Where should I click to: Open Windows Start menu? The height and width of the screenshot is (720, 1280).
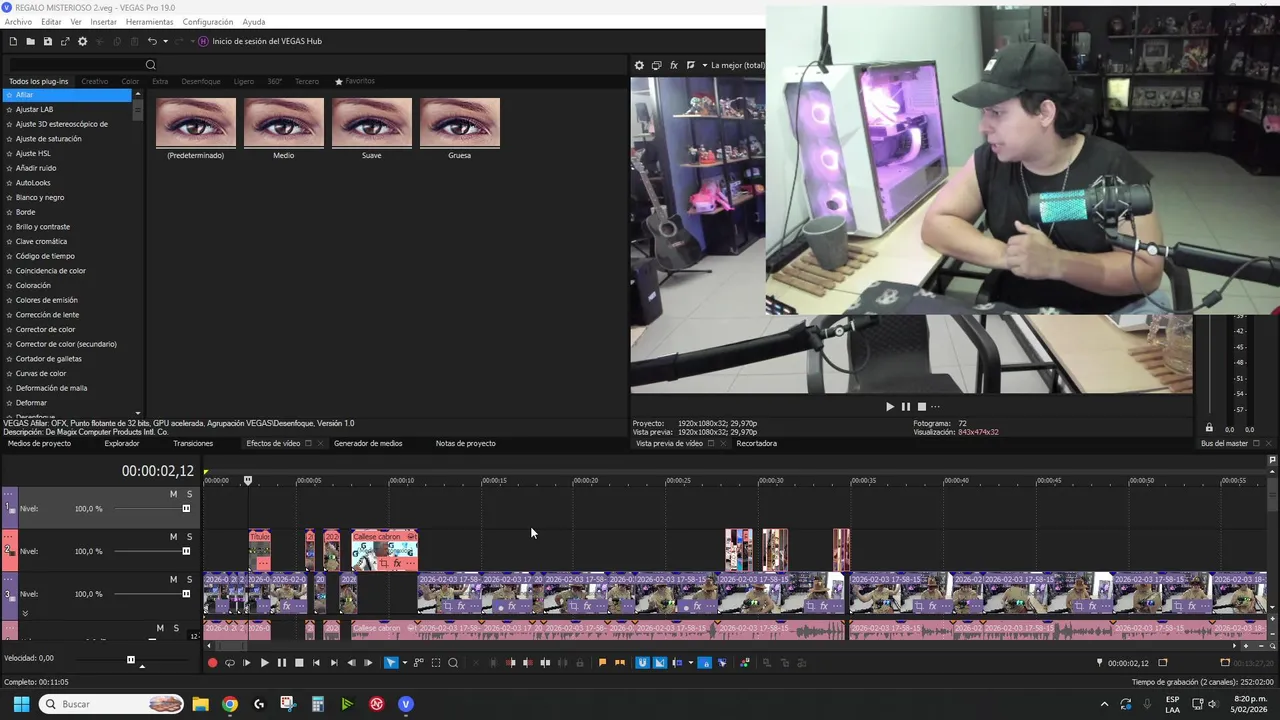pyautogui.click(x=21, y=704)
